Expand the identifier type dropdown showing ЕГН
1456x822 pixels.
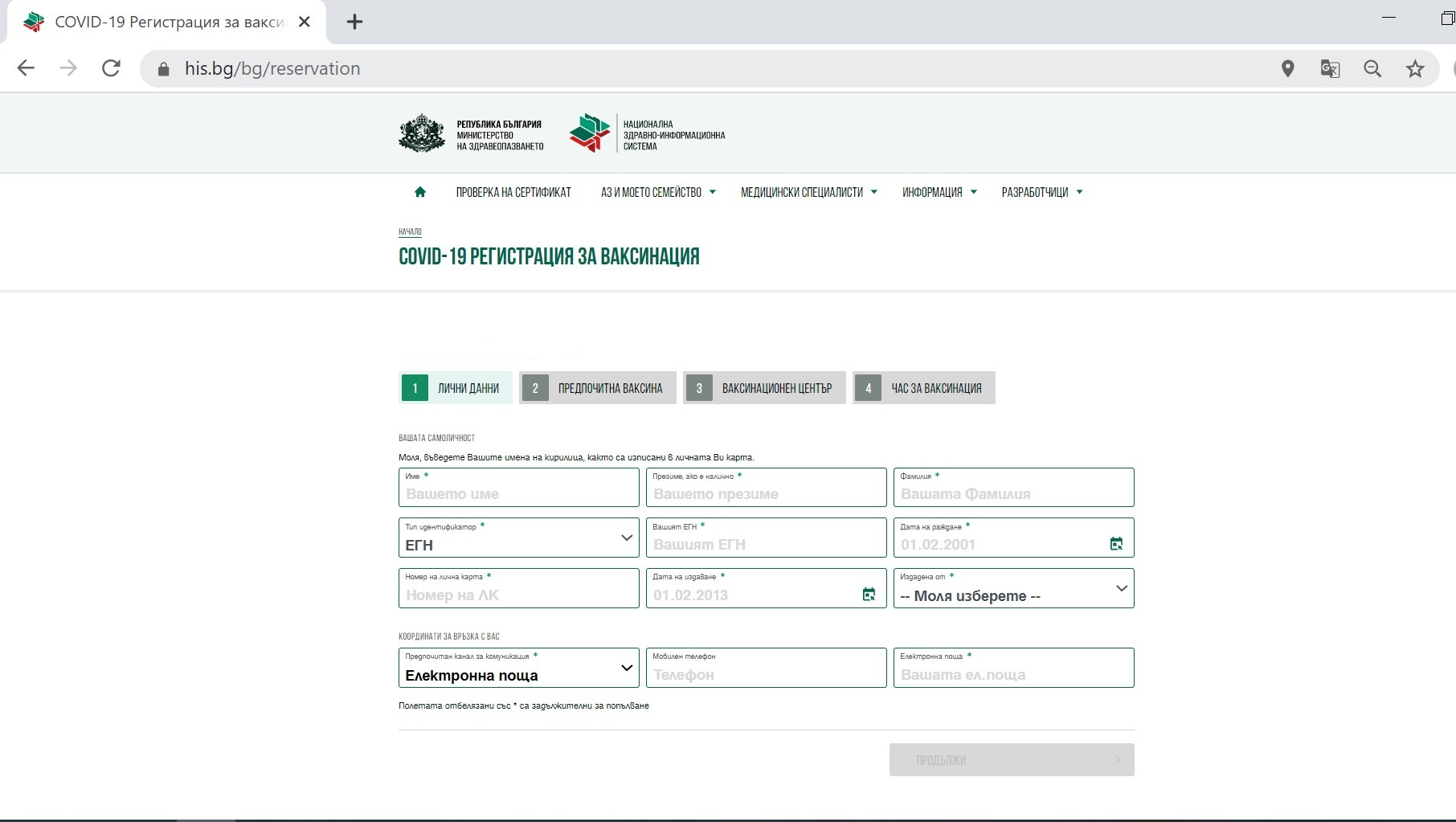click(518, 538)
